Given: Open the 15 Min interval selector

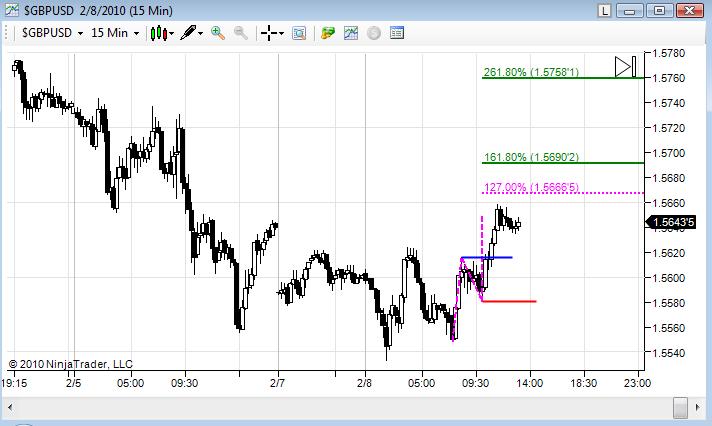Looking at the screenshot, I should click(109, 33).
